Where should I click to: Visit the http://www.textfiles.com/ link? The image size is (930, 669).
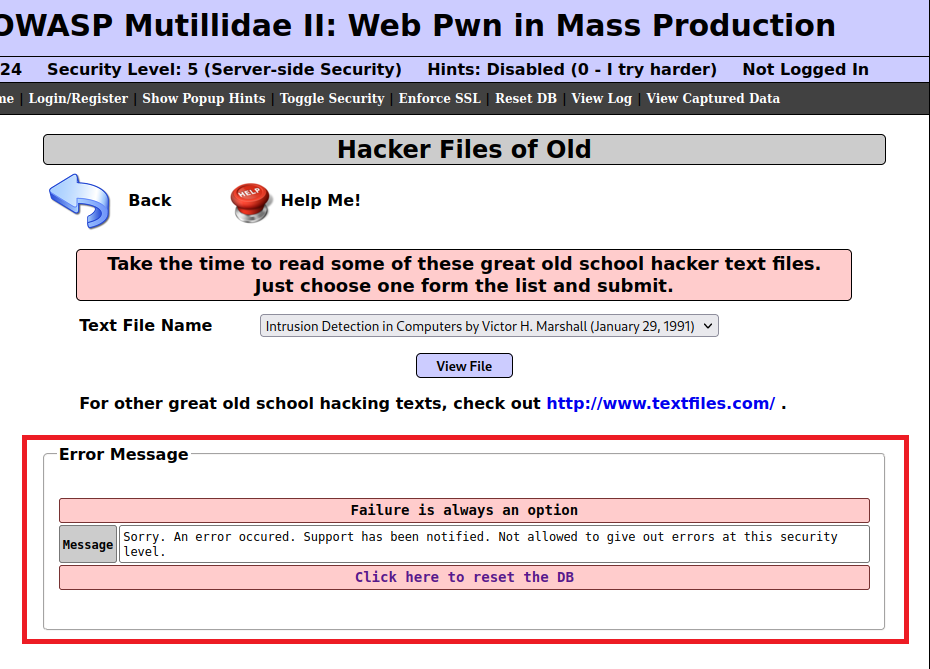[660, 403]
